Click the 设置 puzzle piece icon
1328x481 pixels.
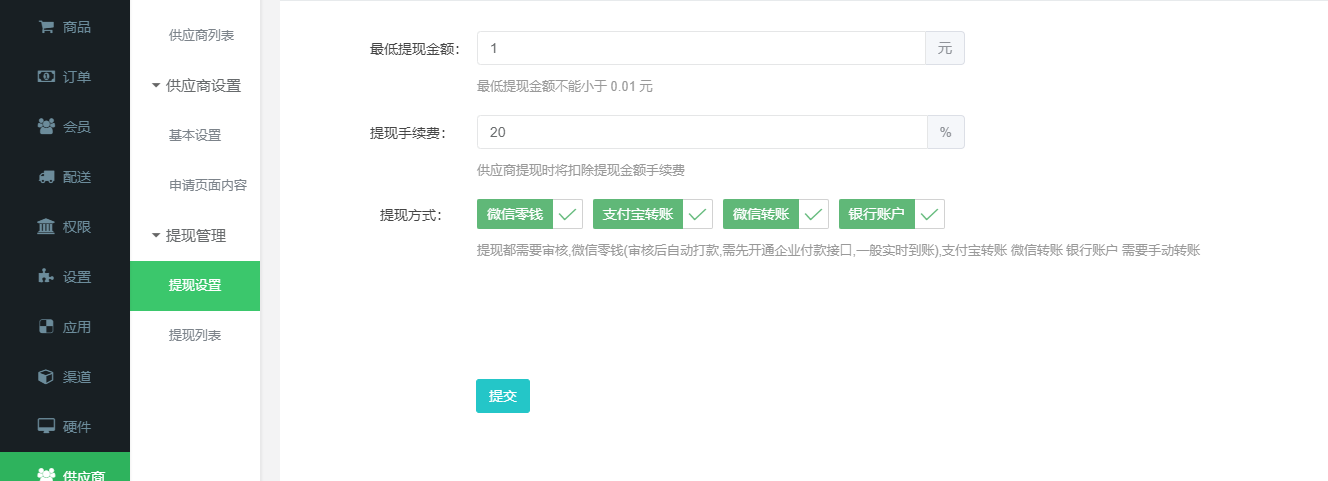(46, 277)
